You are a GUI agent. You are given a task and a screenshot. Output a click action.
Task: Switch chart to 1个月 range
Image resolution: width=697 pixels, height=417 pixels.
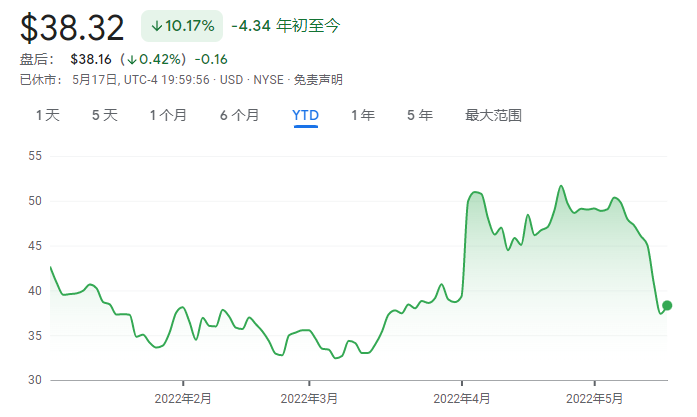pos(168,115)
